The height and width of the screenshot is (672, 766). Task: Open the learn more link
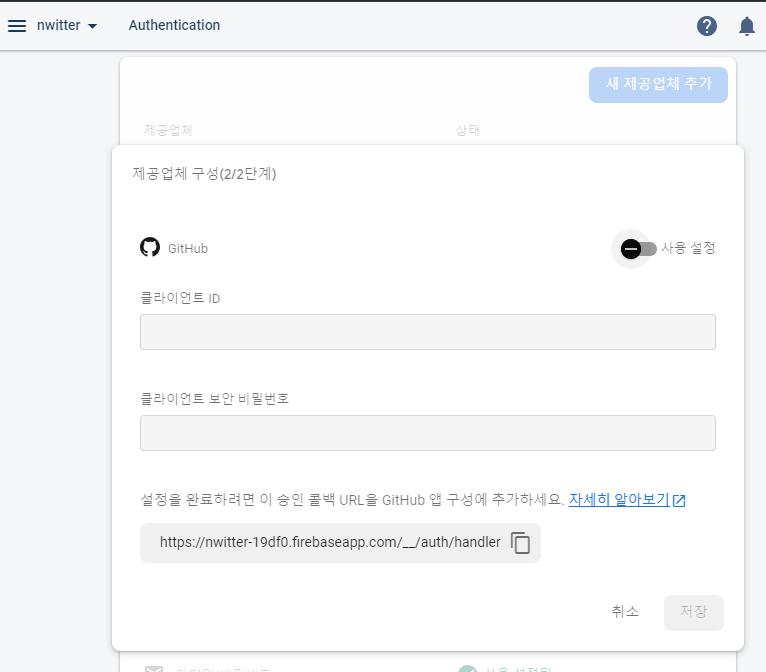(618, 499)
